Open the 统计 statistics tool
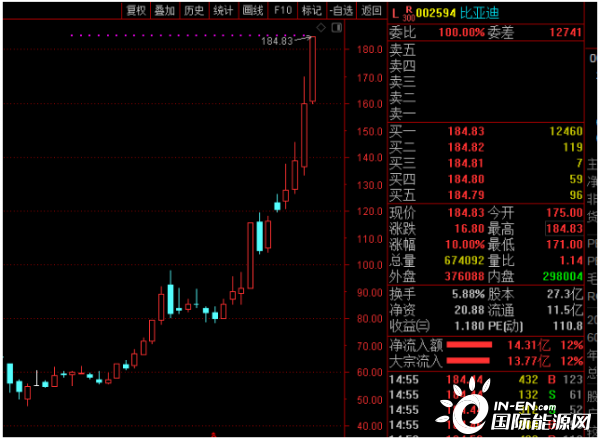This screenshot has width=600, height=440. click(x=223, y=11)
